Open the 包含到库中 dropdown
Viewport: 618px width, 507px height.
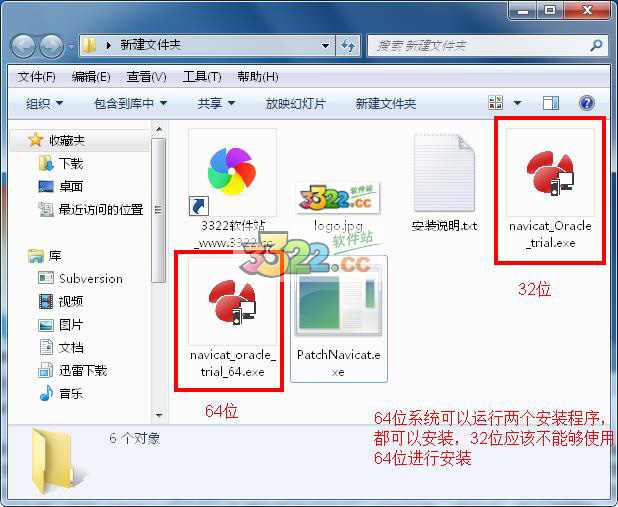point(130,104)
